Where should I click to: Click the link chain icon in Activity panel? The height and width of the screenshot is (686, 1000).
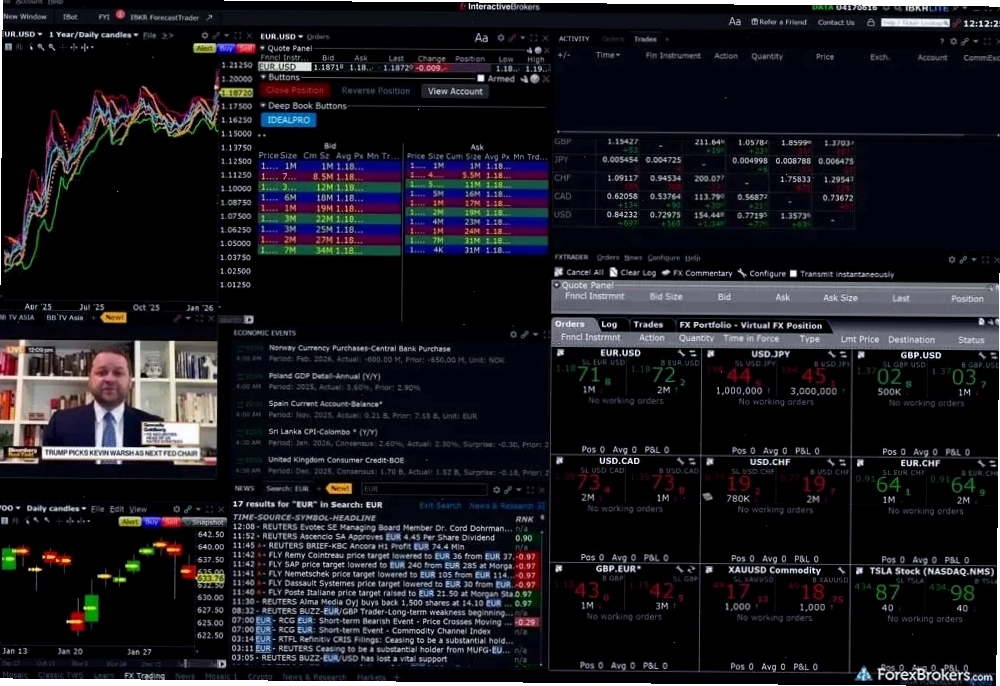tap(965, 41)
